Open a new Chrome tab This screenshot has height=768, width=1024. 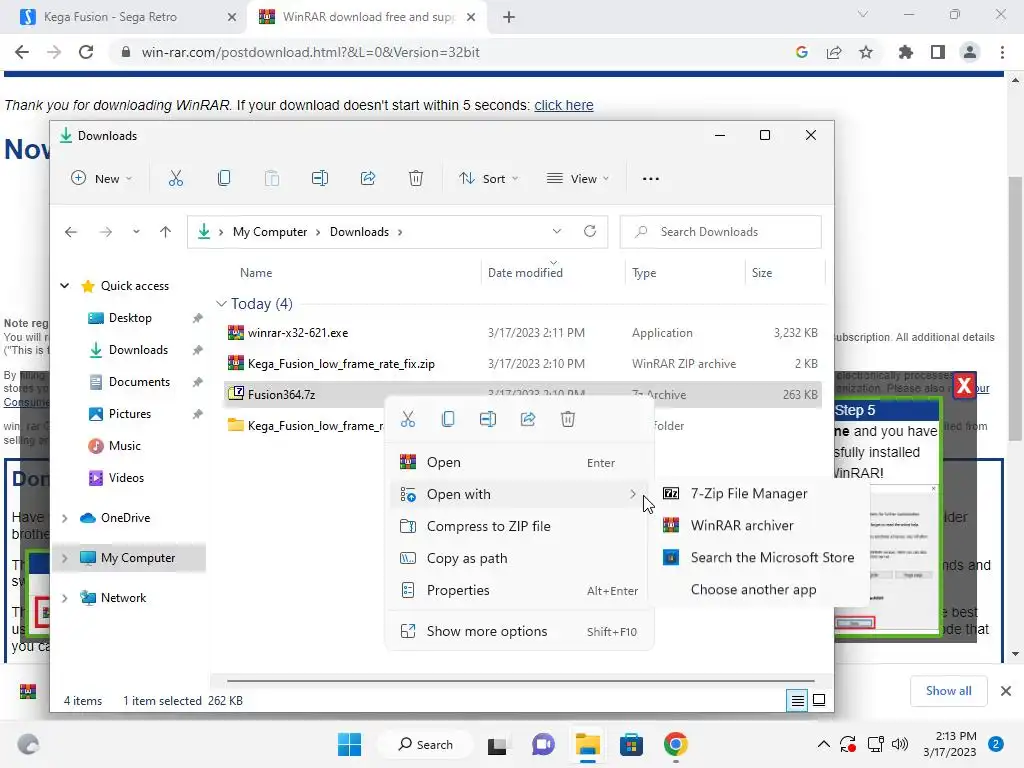pyautogui.click(x=509, y=17)
